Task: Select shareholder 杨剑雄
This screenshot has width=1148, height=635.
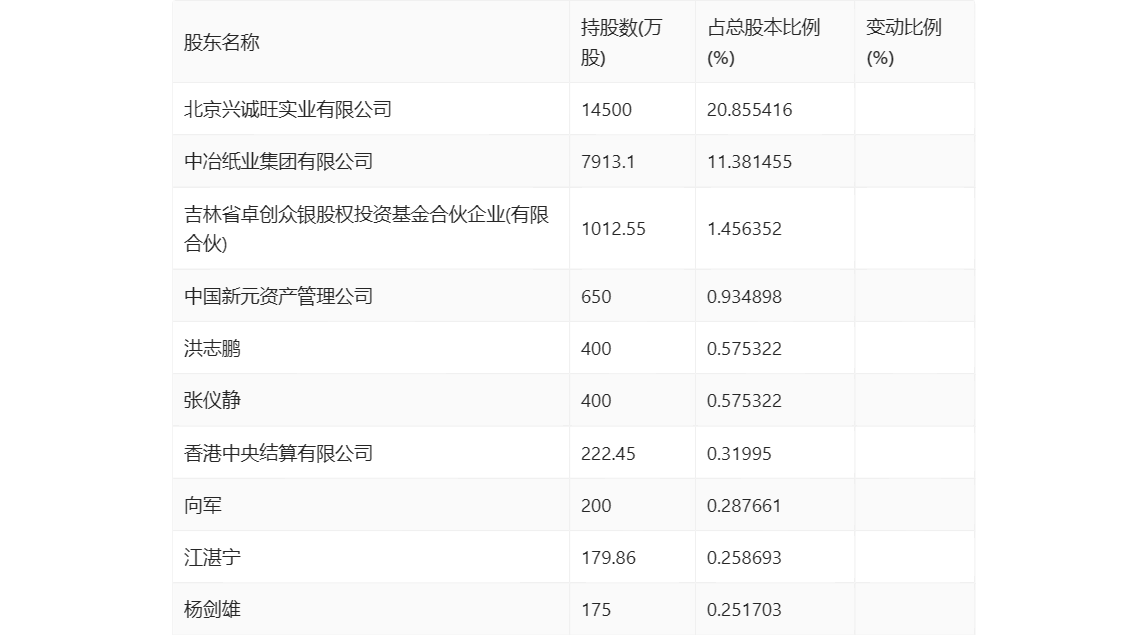Action: [212, 609]
